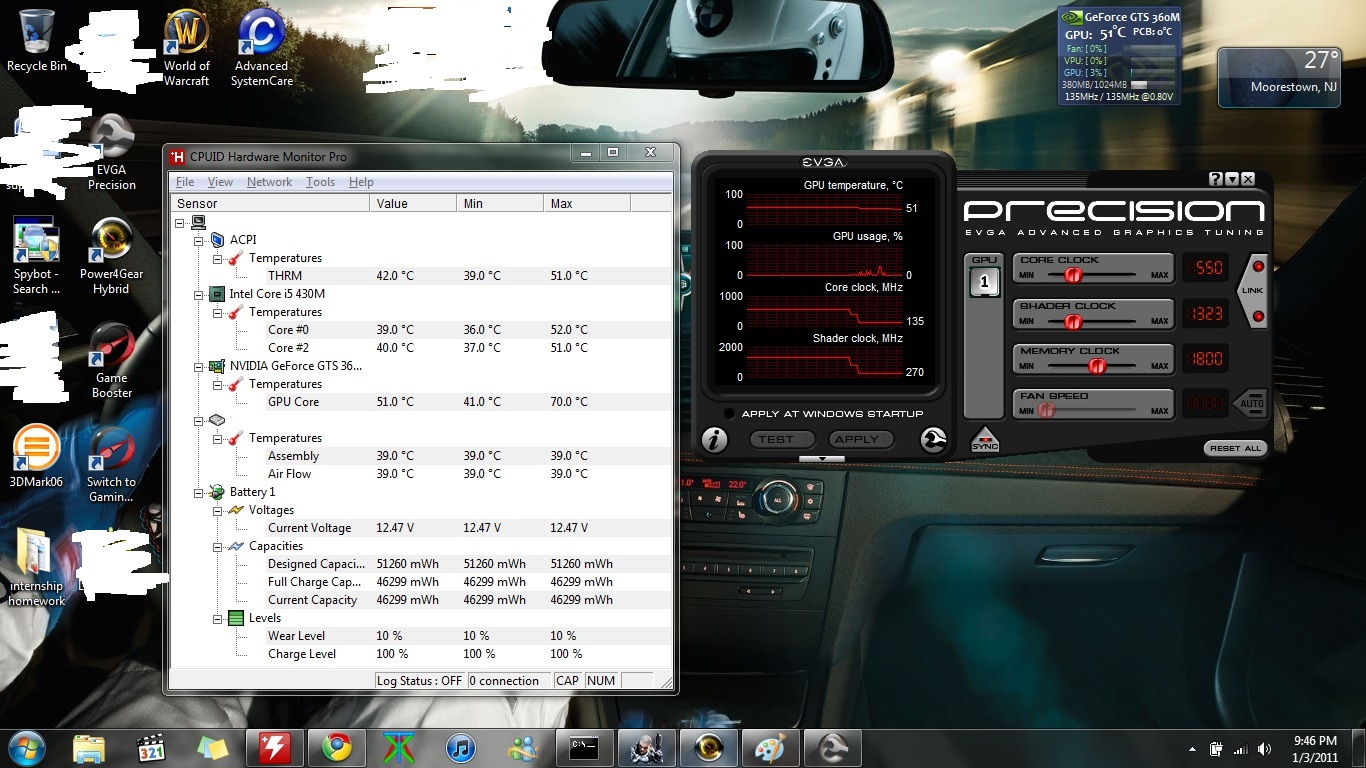The height and width of the screenshot is (768, 1366).
Task: Collapse the NVIDIA GeForce GTS node
Action: [x=198, y=366]
